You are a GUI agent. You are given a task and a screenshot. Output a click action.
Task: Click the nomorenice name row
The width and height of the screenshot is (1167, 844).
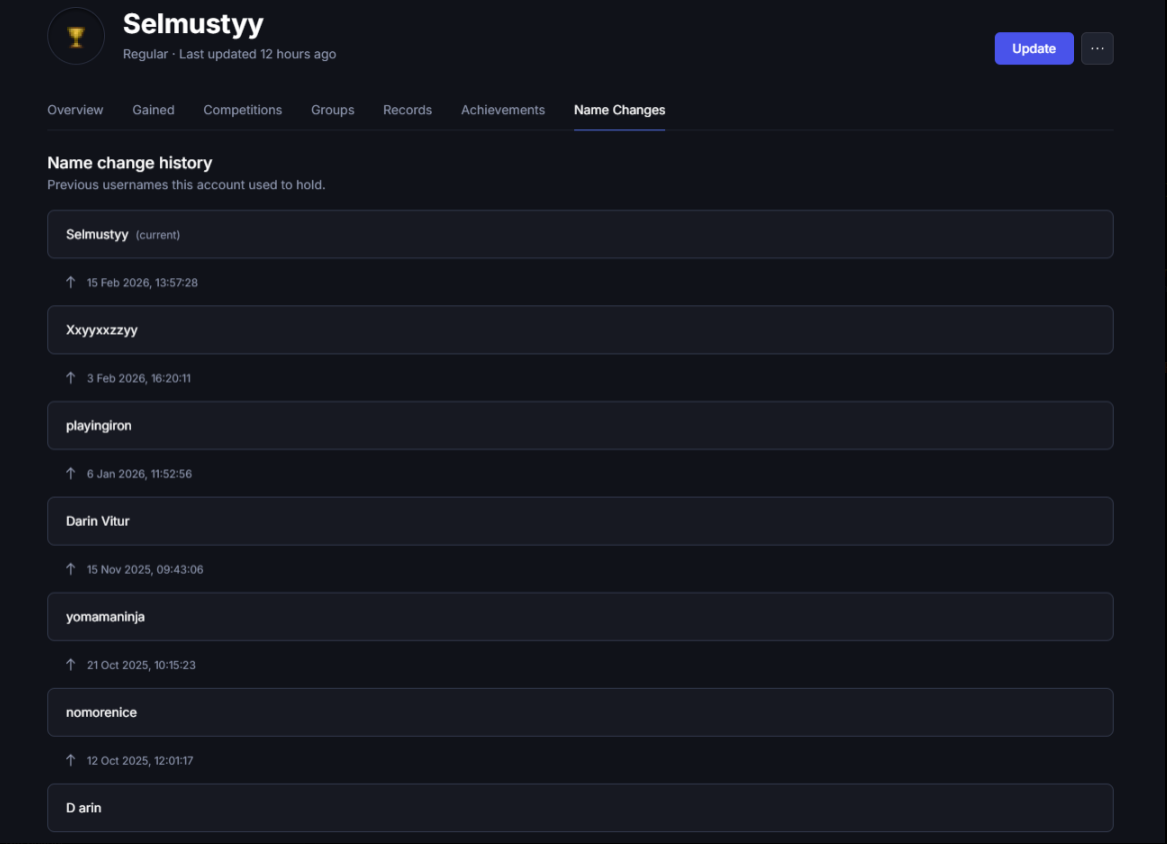pyautogui.click(x=581, y=712)
